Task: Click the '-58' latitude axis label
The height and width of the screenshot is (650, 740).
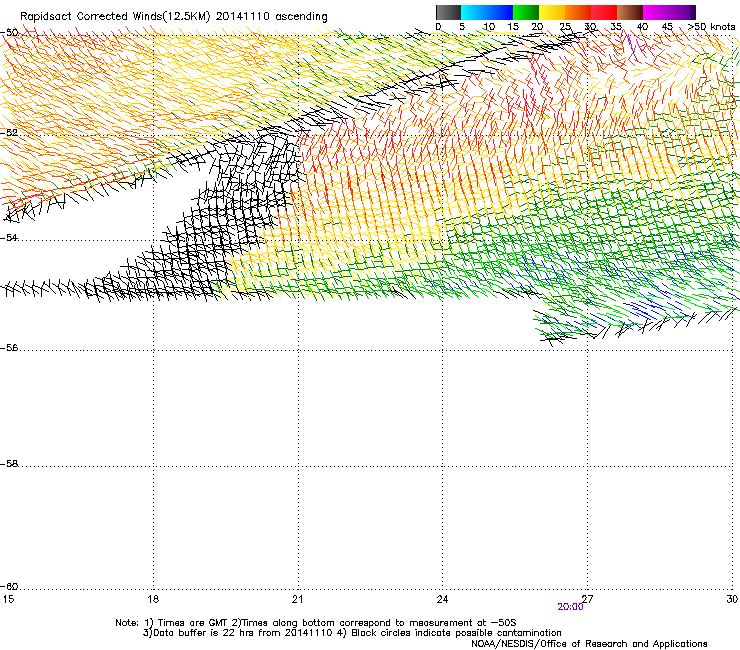Action: (x=9, y=464)
